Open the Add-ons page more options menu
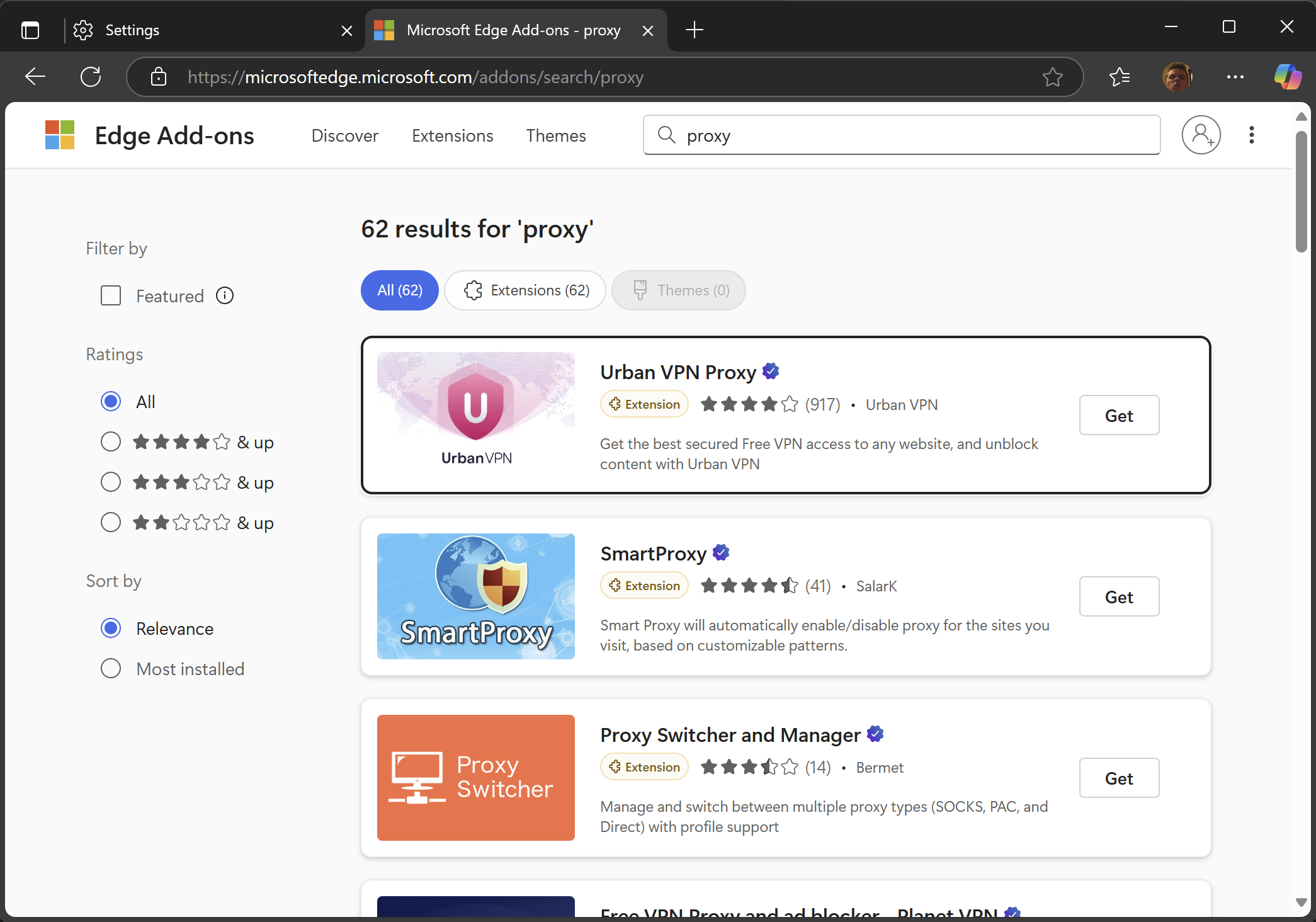1316x922 pixels. pyautogui.click(x=1252, y=135)
